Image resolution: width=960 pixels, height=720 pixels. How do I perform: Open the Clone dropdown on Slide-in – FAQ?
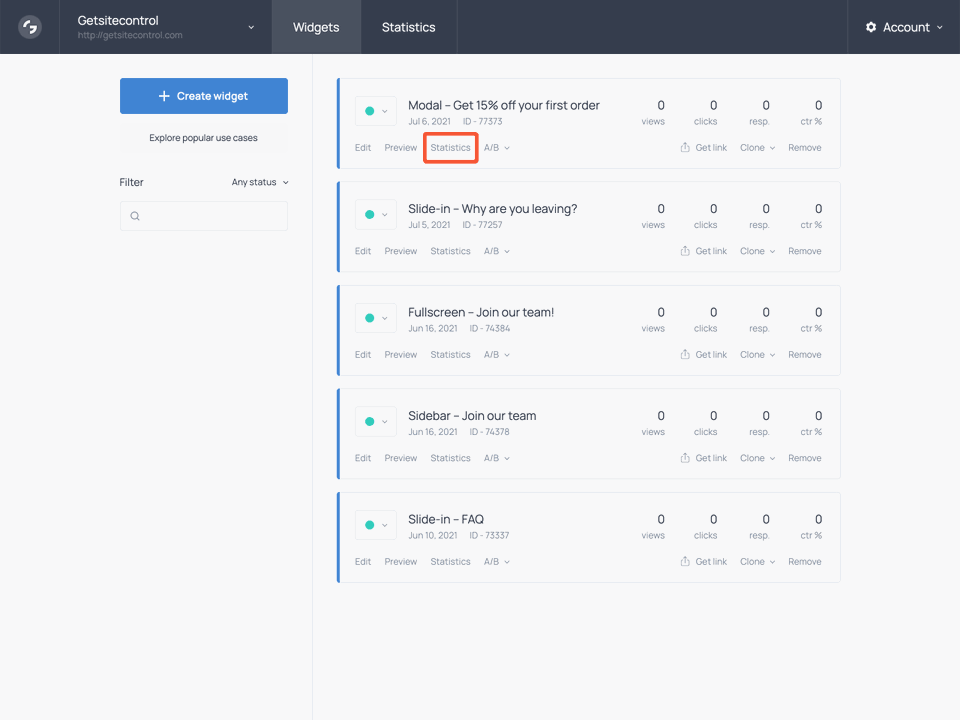click(757, 561)
